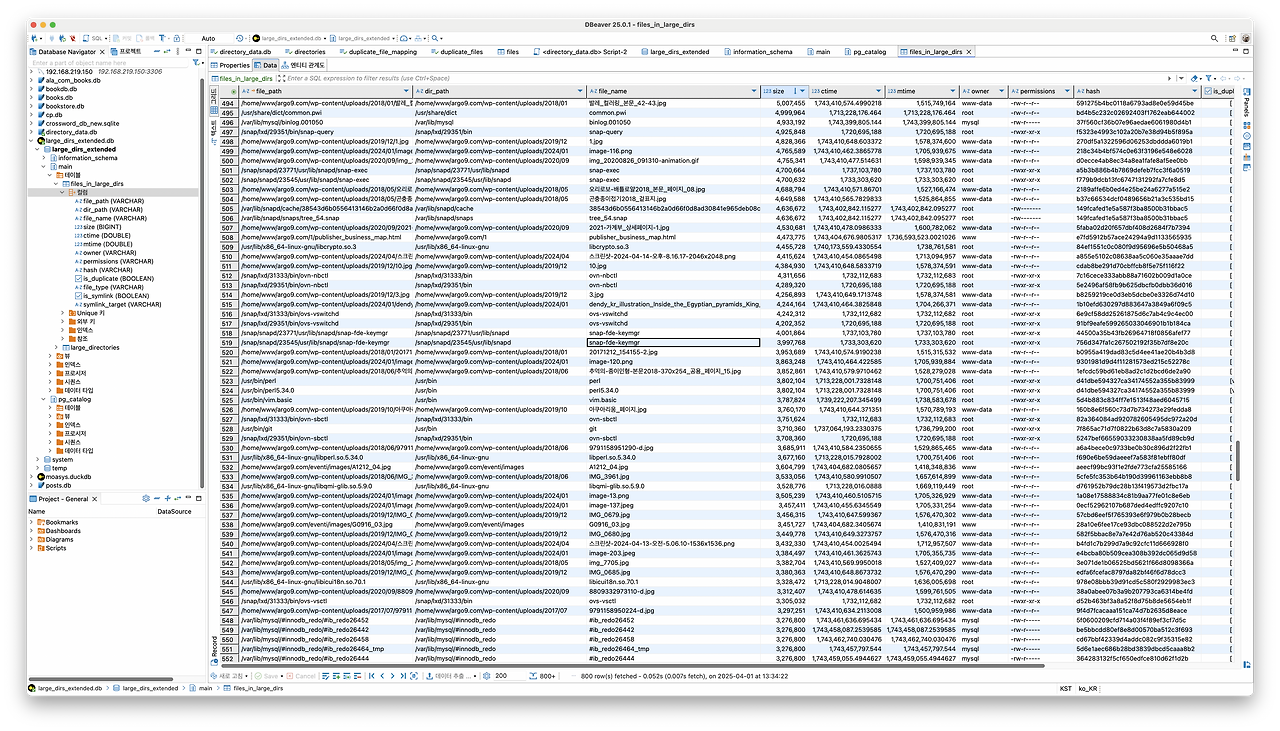1280x731 pixels.
Task: Toggle is_duplicate checkbox in row 552
Action: pos(1232,658)
